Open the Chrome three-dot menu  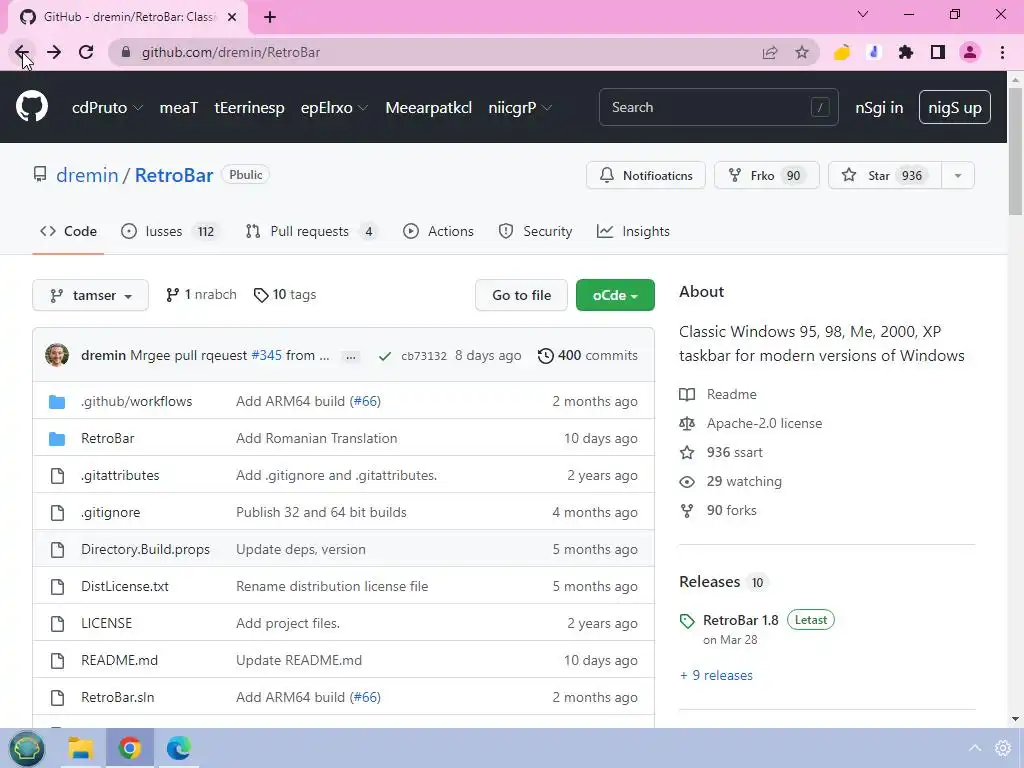pos(1002,52)
